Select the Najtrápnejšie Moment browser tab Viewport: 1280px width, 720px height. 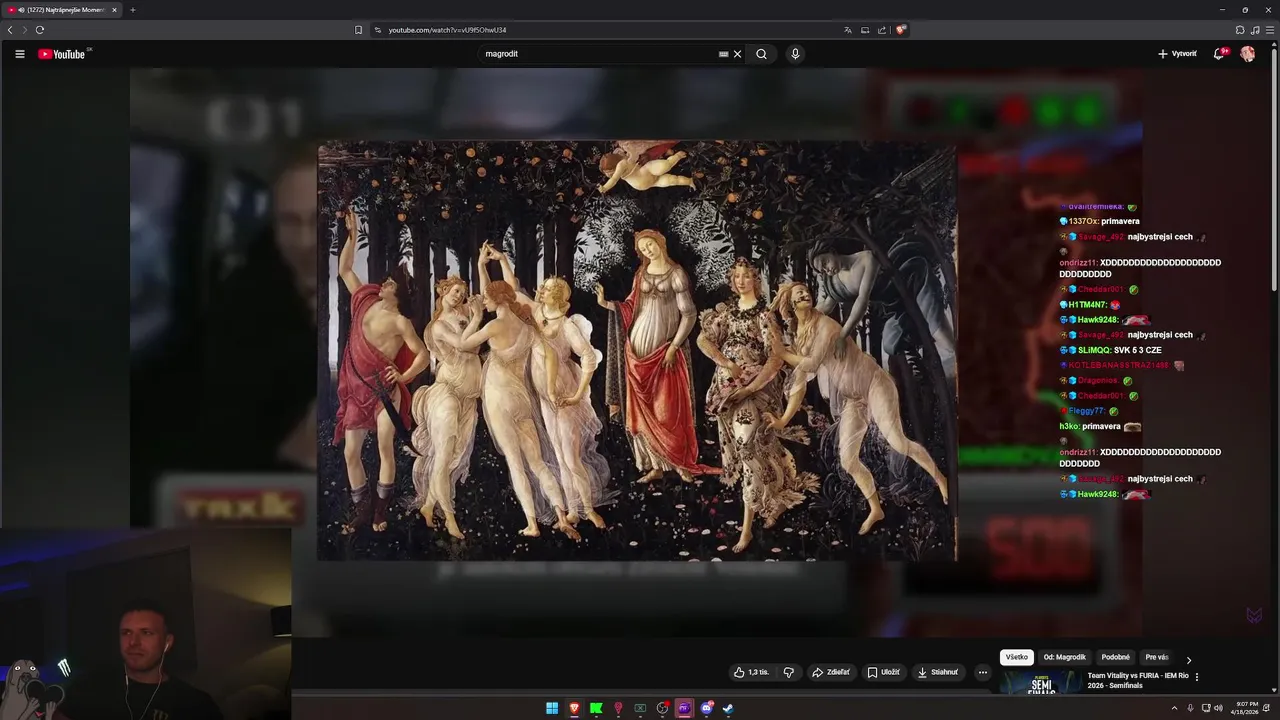pyautogui.click(x=62, y=10)
